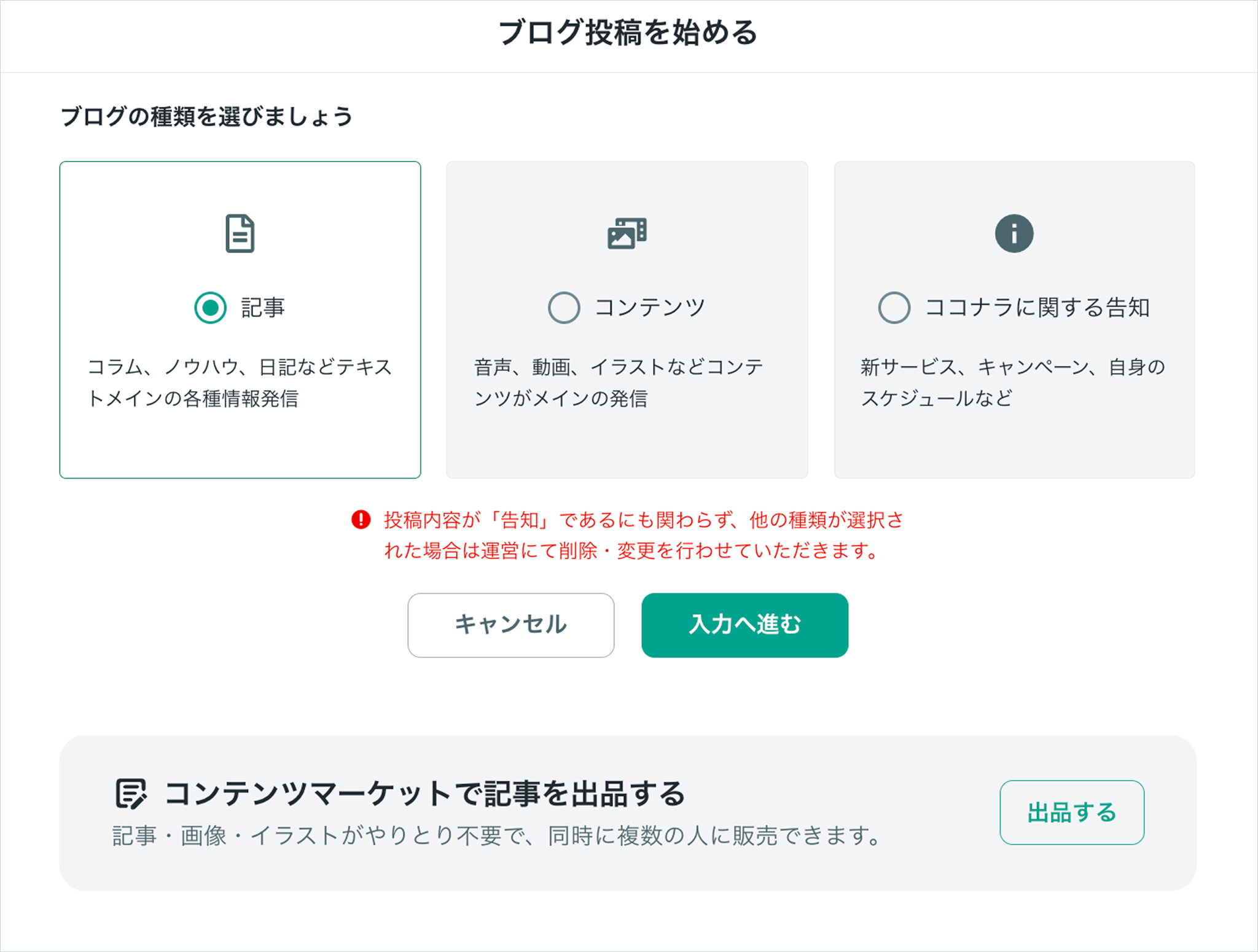1258x952 pixels.
Task: Click the red exclamation warning icon
Action: pos(361,520)
